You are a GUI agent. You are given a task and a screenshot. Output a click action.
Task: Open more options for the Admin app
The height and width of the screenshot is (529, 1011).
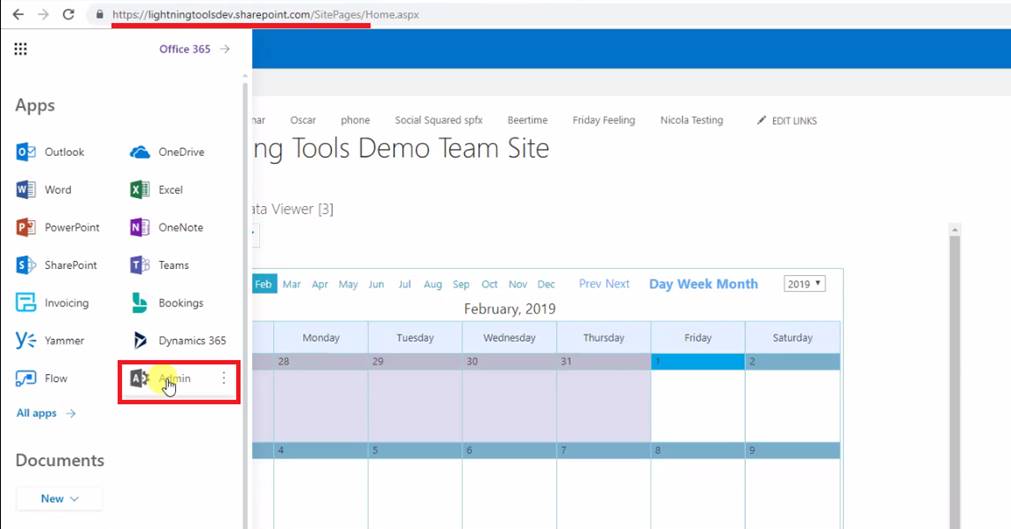click(x=224, y=378)
